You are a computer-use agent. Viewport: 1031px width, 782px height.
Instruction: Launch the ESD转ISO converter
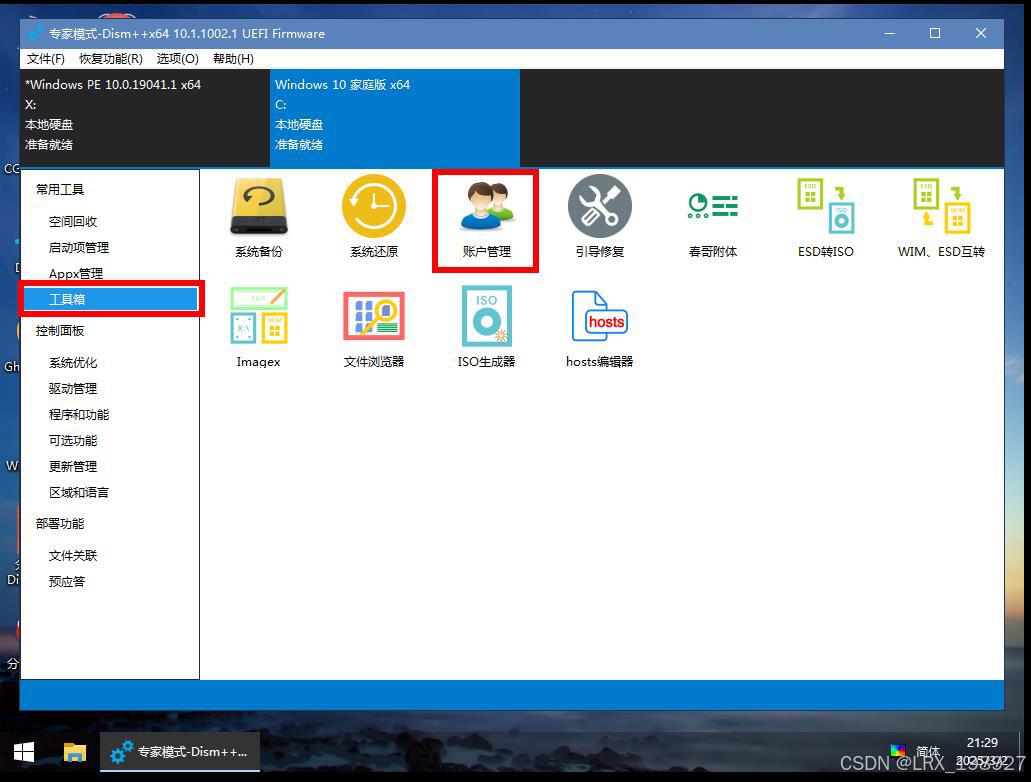point(825,217)
